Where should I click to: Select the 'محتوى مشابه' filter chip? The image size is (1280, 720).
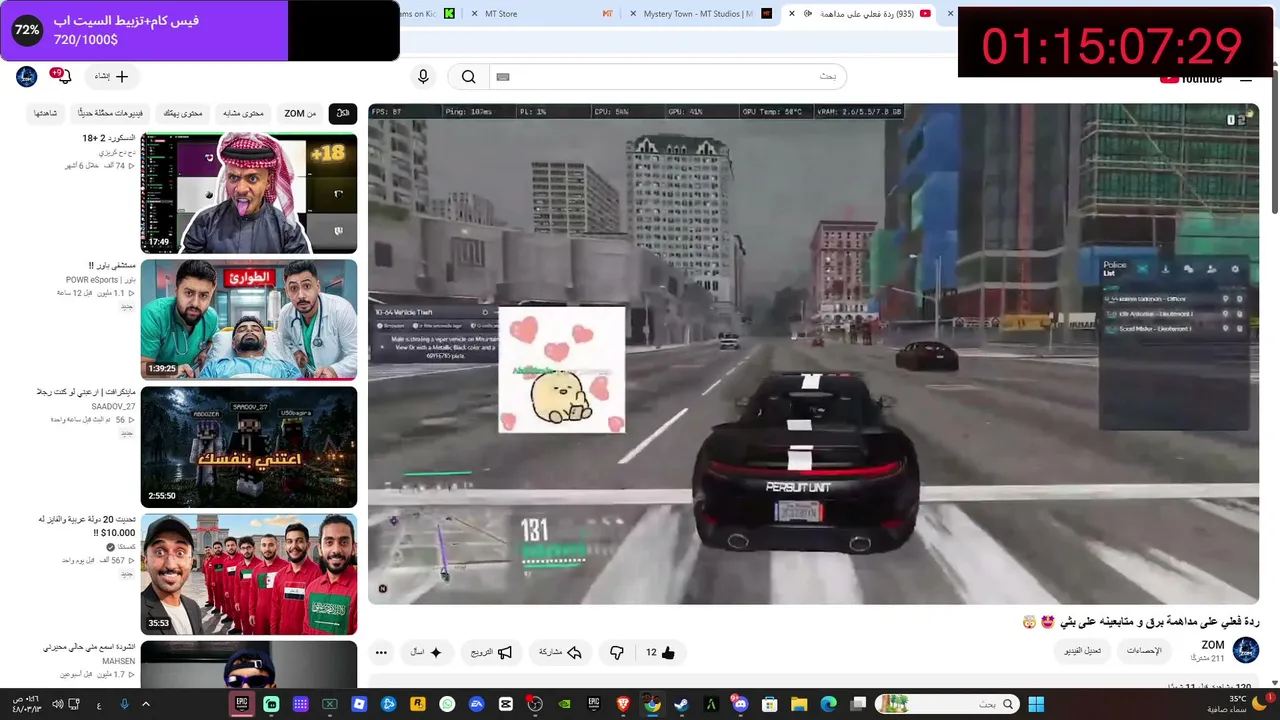[243, 113]
